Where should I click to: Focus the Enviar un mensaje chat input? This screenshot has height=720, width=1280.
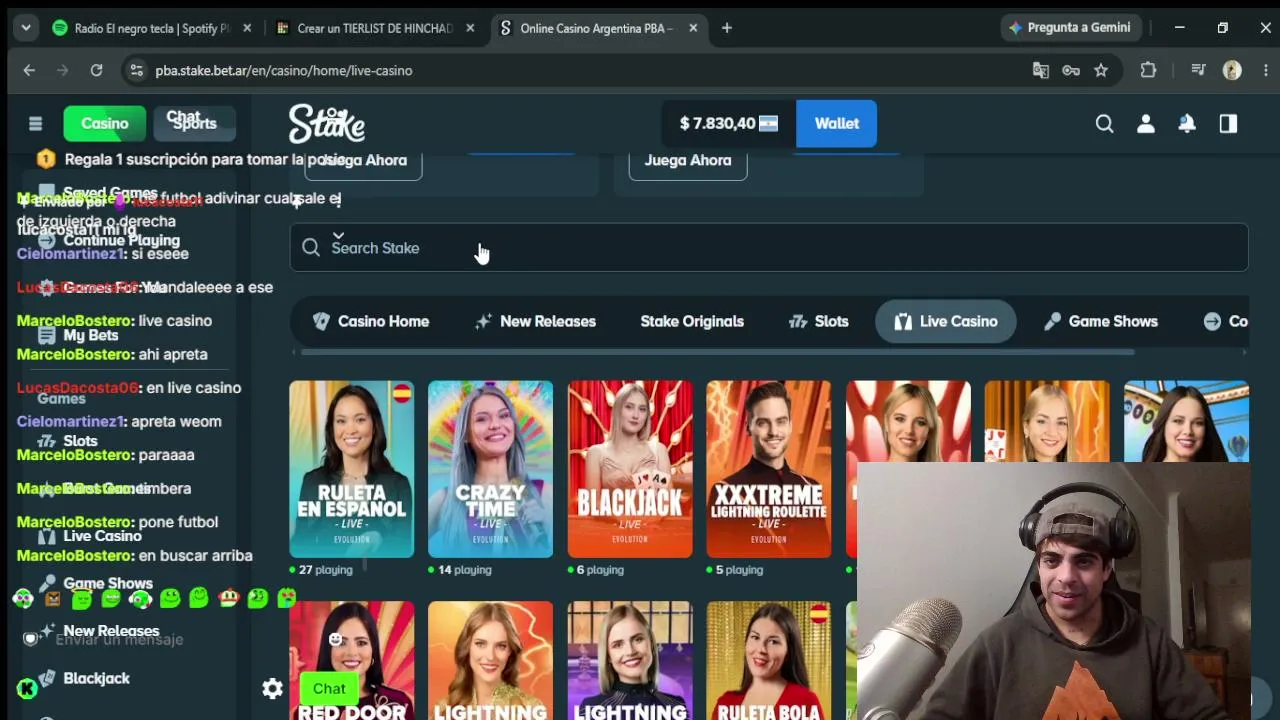click(x=120, y=639)
